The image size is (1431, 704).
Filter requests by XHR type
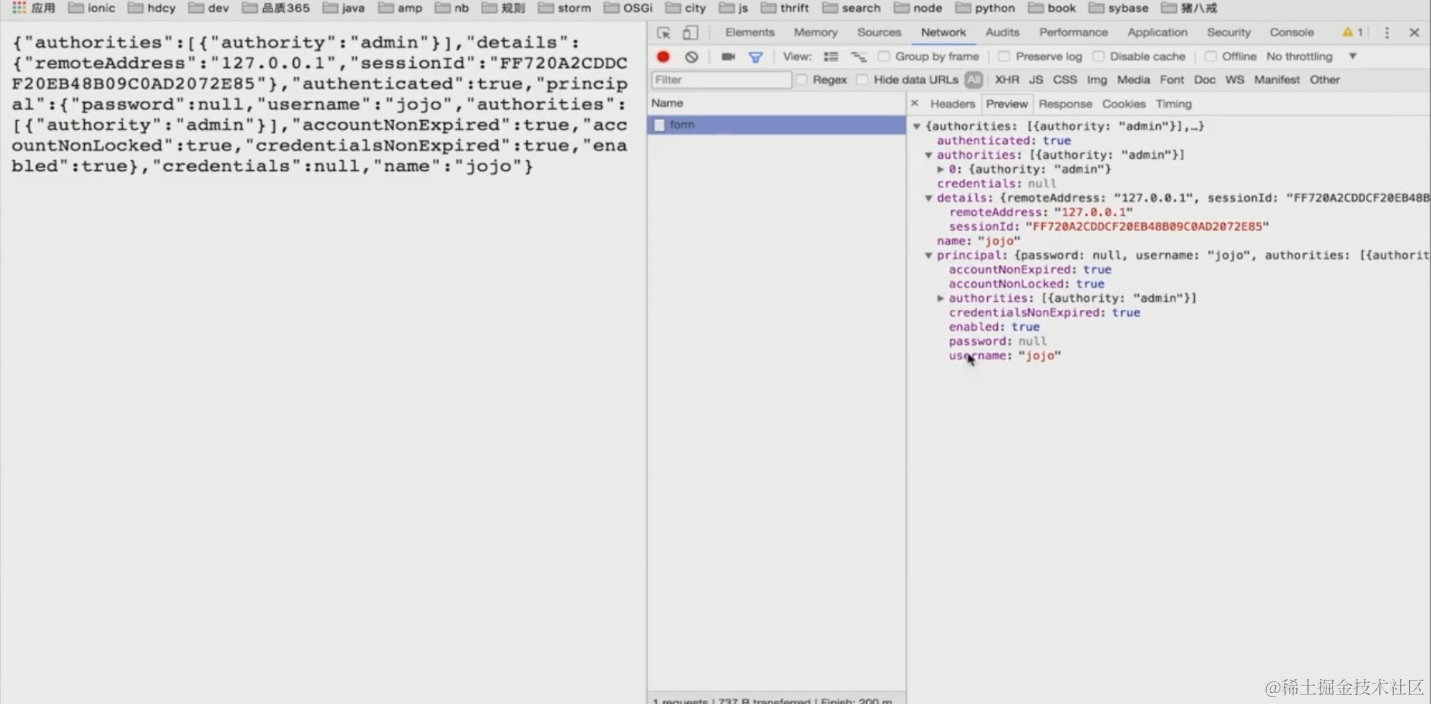(x=1007, y=80)
